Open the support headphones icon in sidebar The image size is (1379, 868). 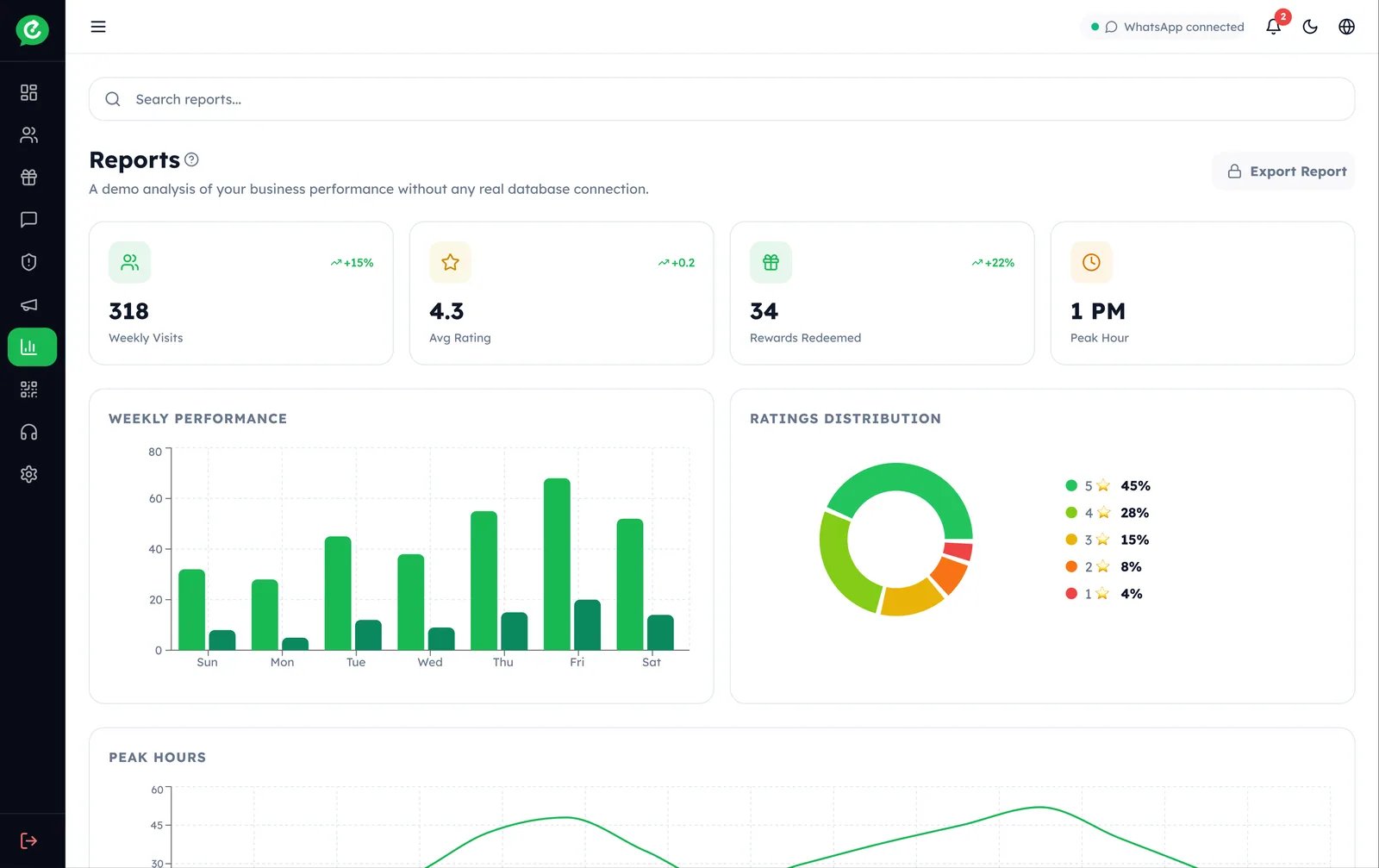point(28,432)
